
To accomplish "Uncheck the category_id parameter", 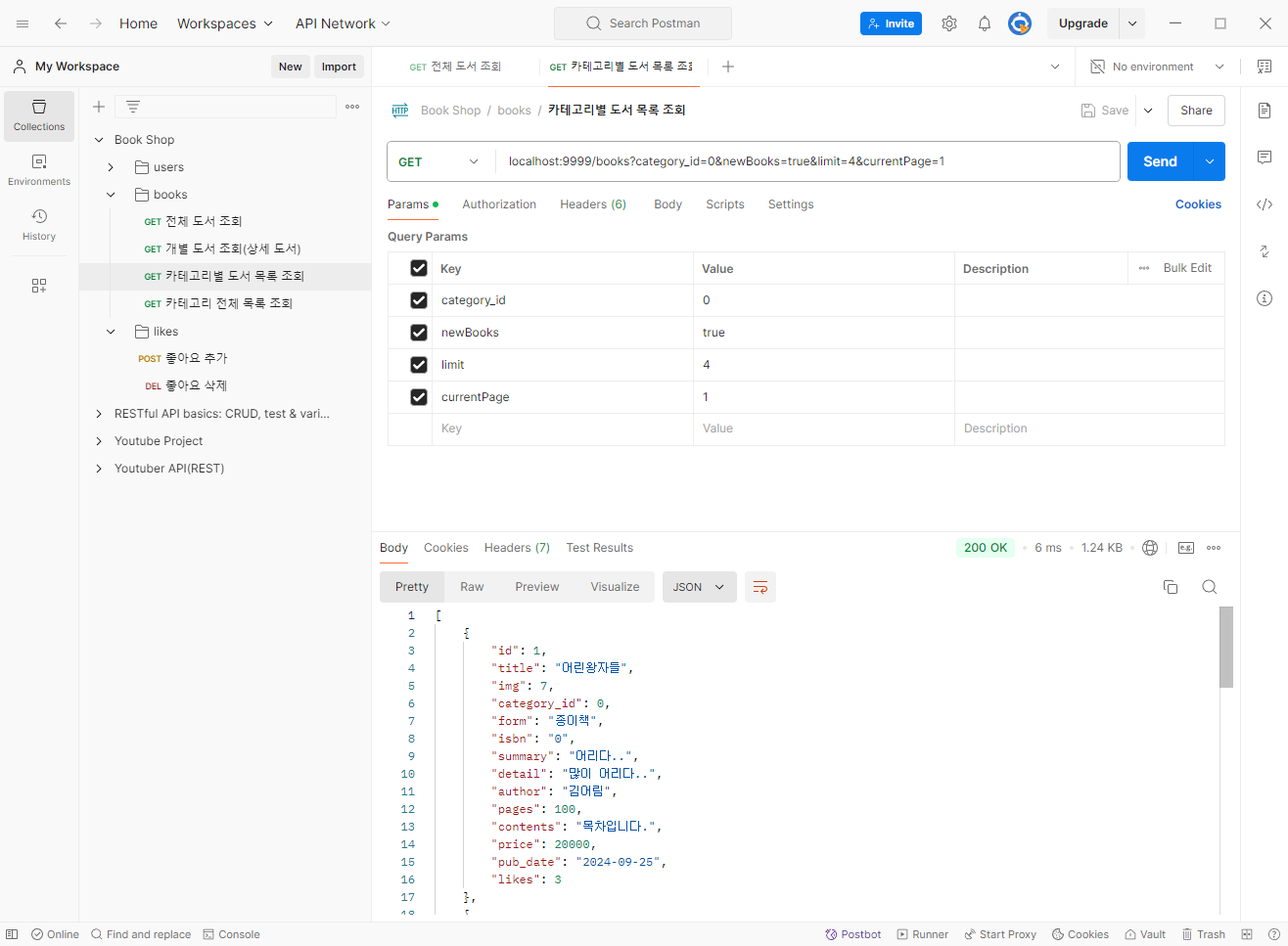I will (419, 300).
